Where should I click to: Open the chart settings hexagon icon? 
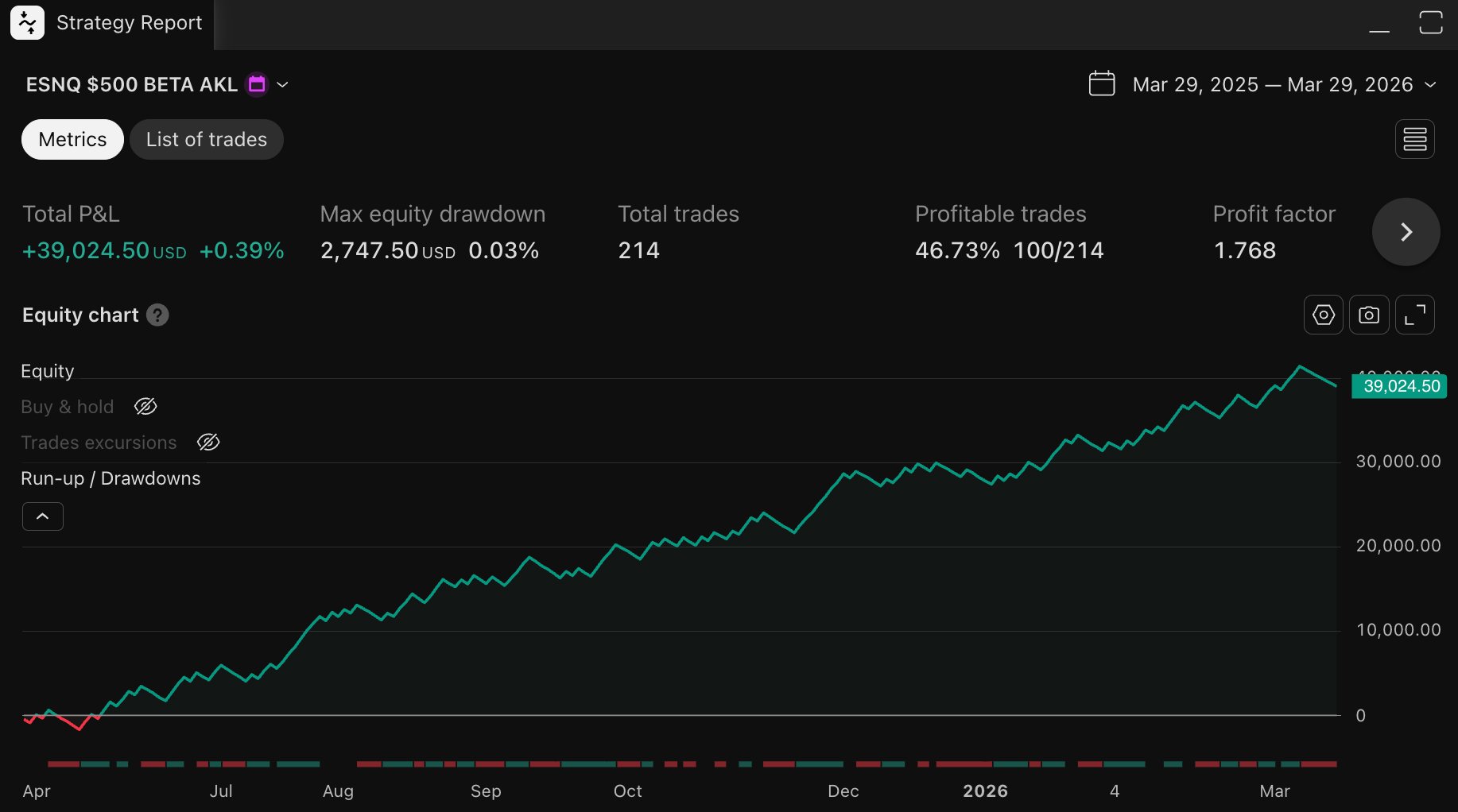coord(1323,315)
